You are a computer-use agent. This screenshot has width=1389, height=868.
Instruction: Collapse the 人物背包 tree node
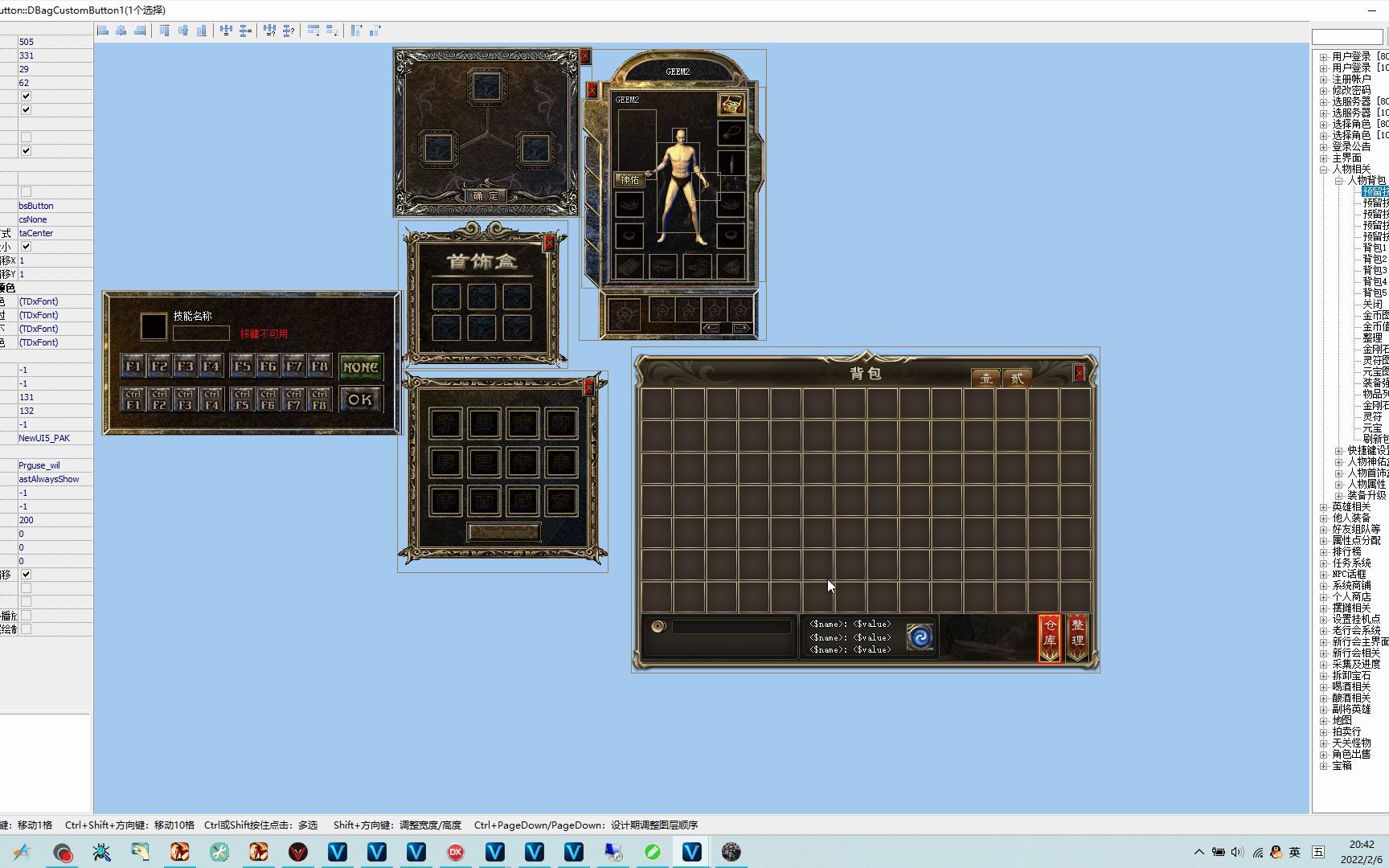point(1338,181)
